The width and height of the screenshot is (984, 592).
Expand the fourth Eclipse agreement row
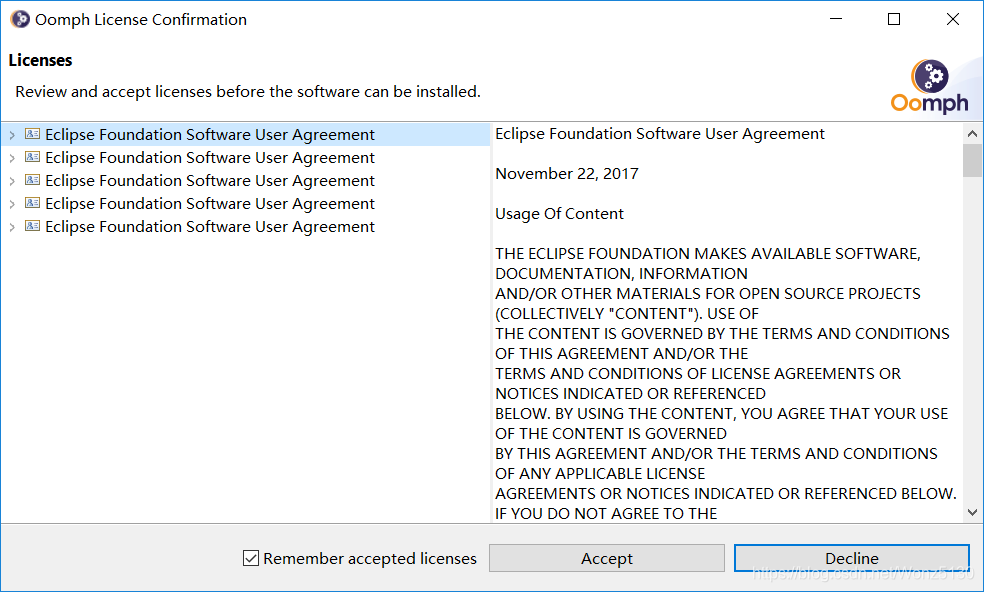[x=12, y=204]
